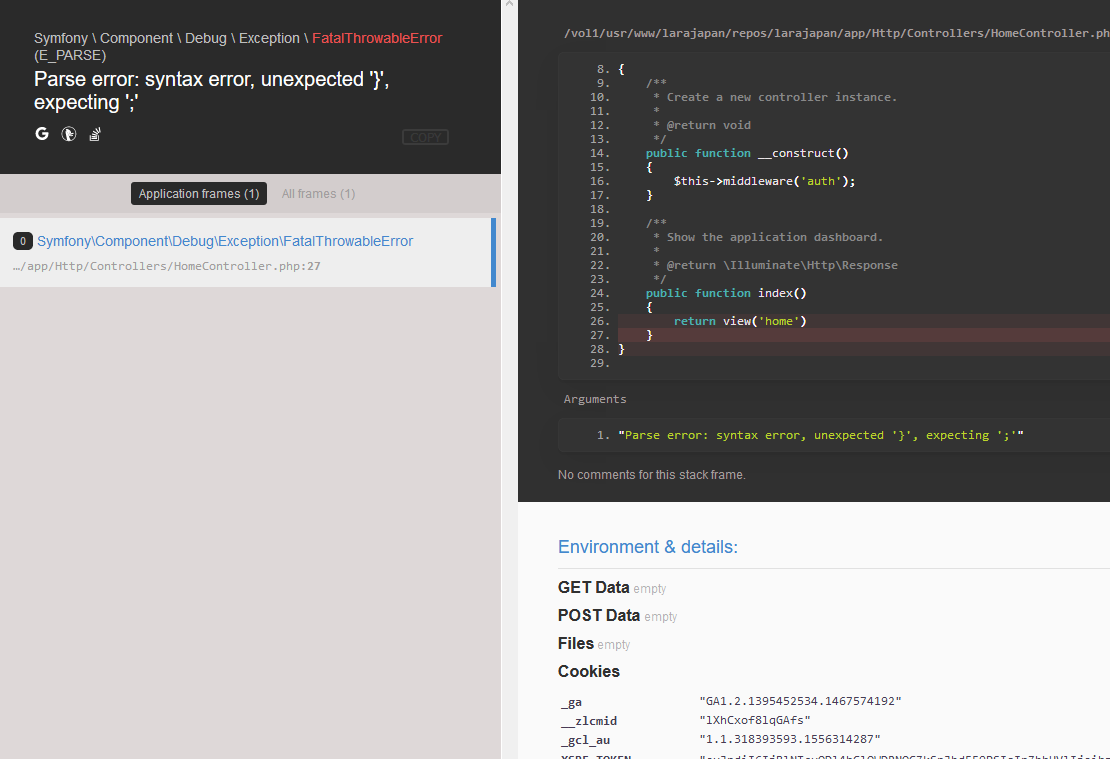The height and width of the screenshot is (759, 1110).
Task: Open the HomeController.php file path header
Action: [836, 33]
